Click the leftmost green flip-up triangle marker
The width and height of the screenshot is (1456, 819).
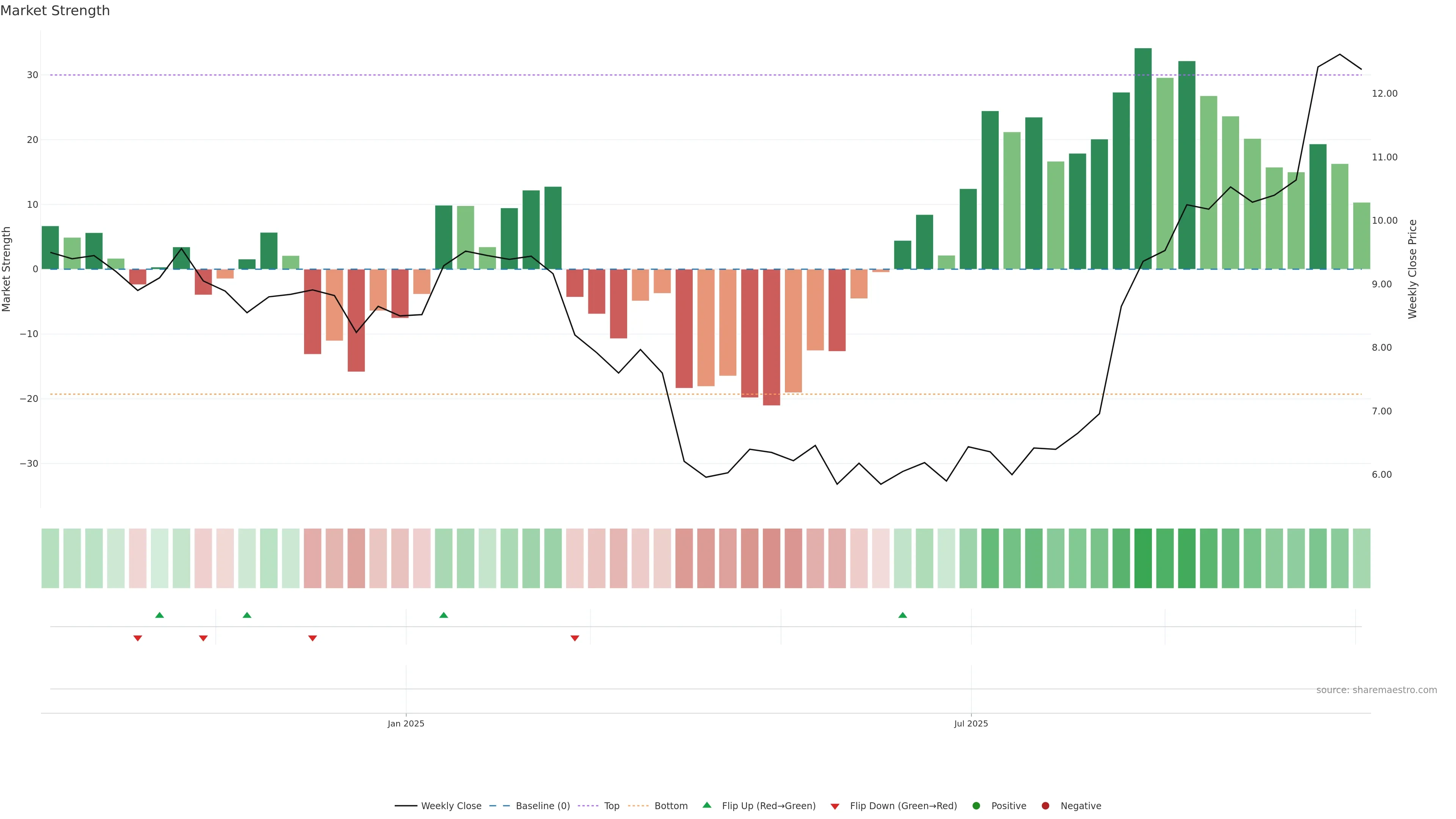tap(159, 615)
